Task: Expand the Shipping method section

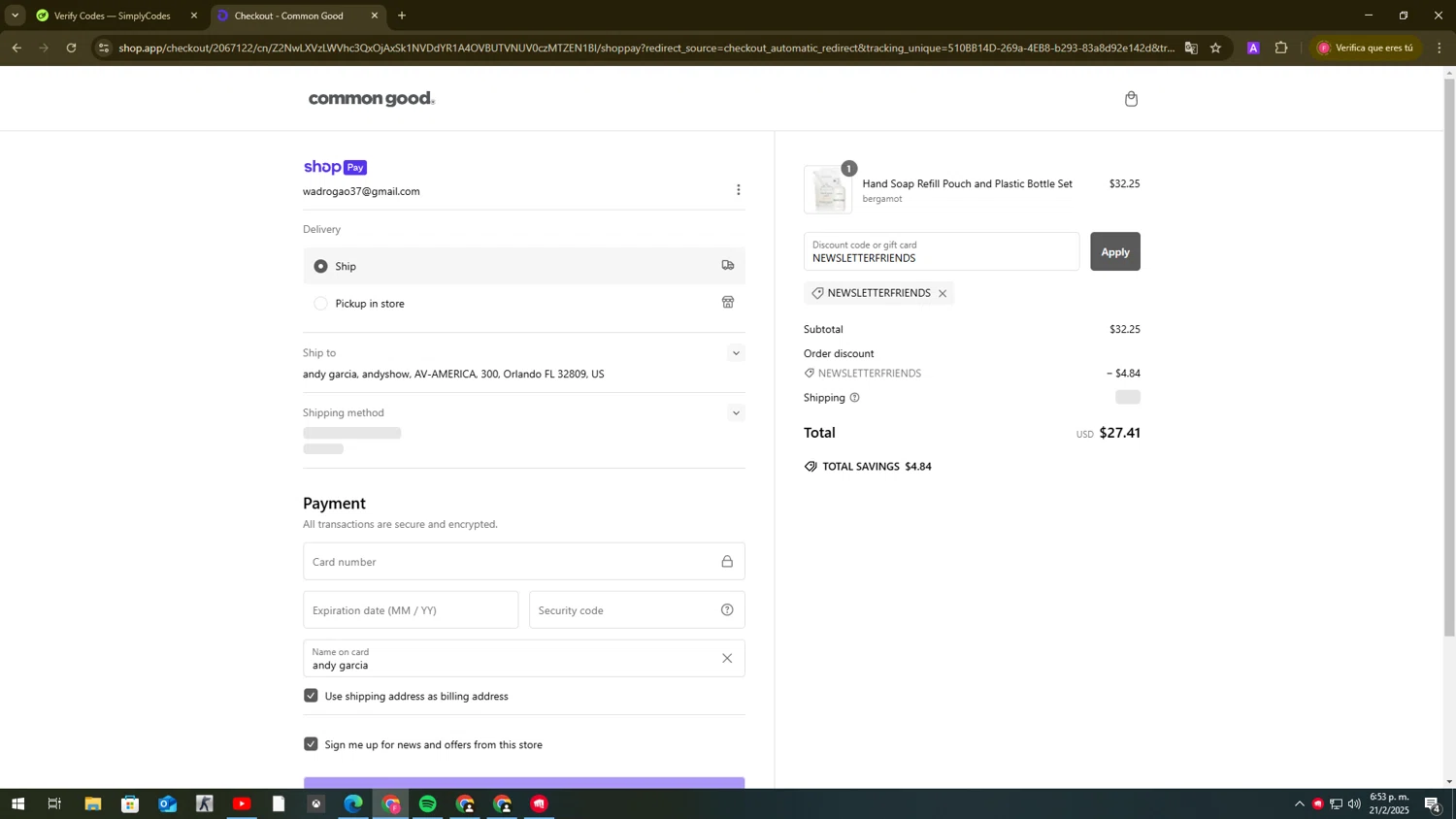Action: click(x=736, y=413)
